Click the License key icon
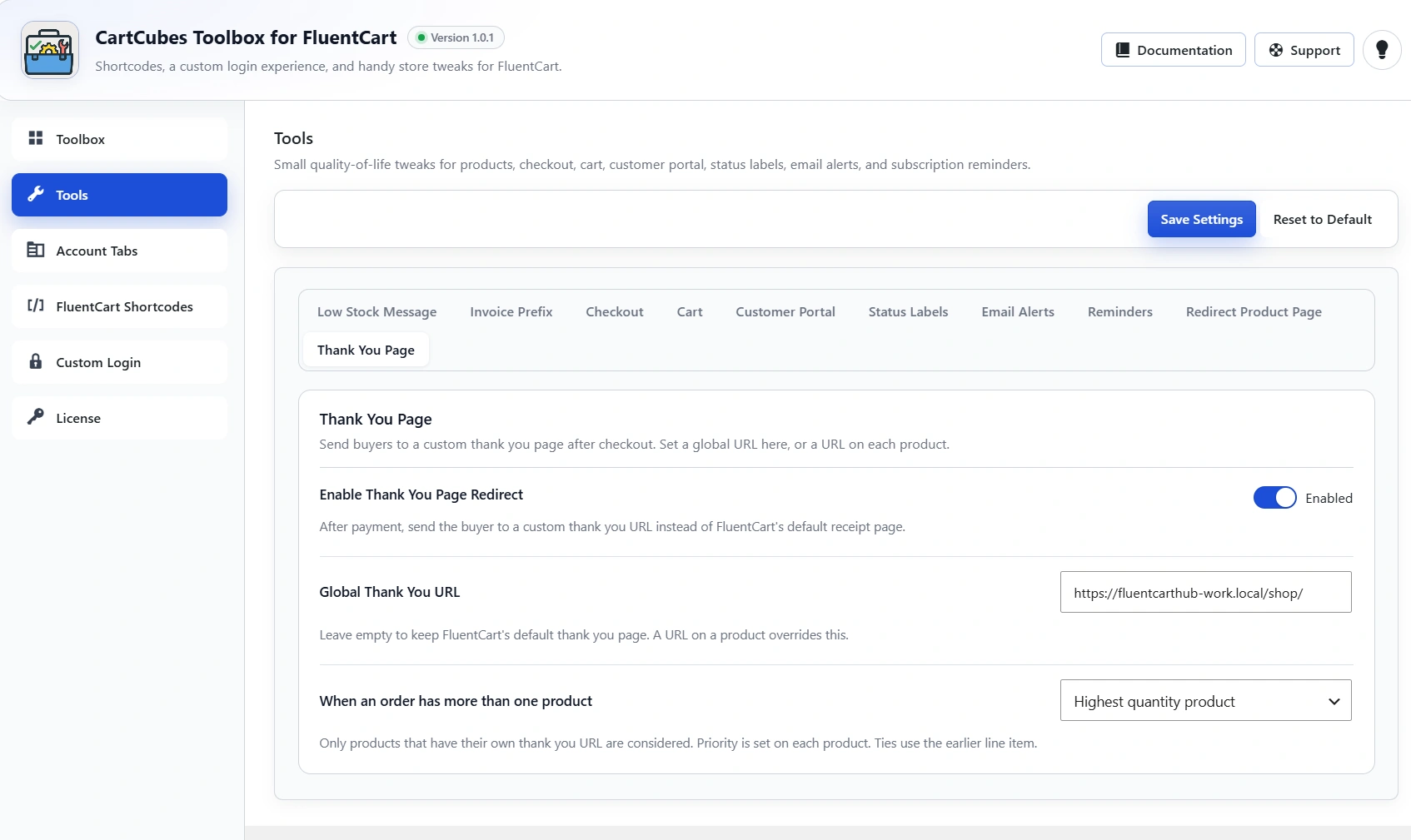The height and width of the screenshot is (840, 1411). point(36,417)
